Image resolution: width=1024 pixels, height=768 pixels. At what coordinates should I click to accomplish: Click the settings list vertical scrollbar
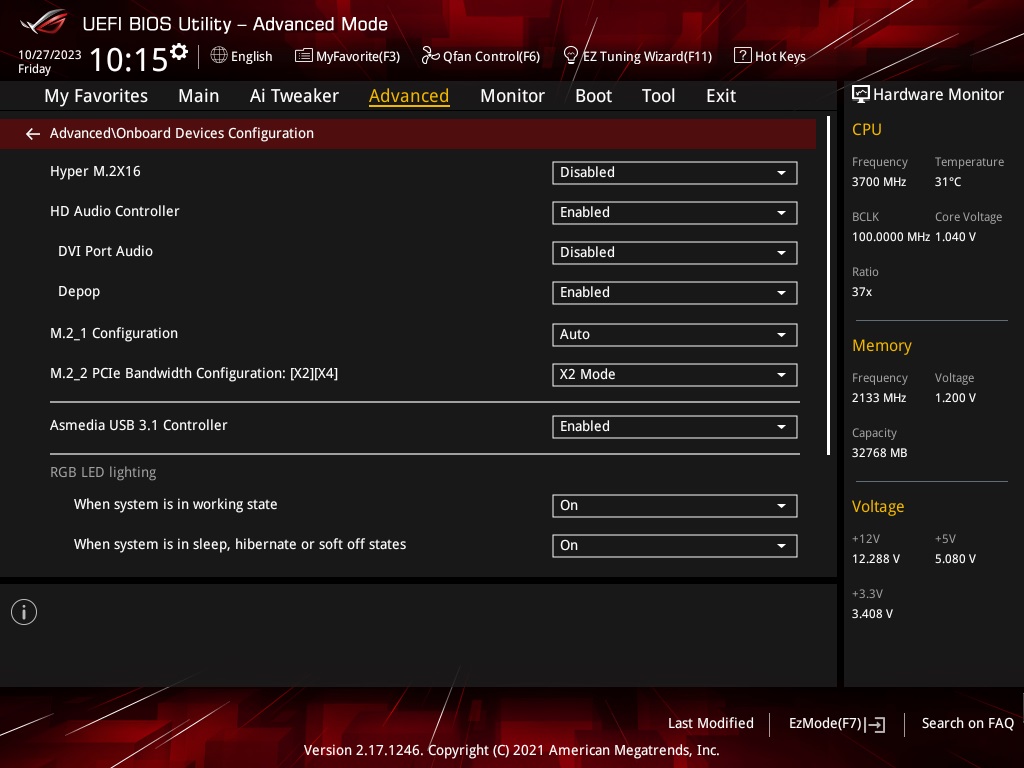829,285
